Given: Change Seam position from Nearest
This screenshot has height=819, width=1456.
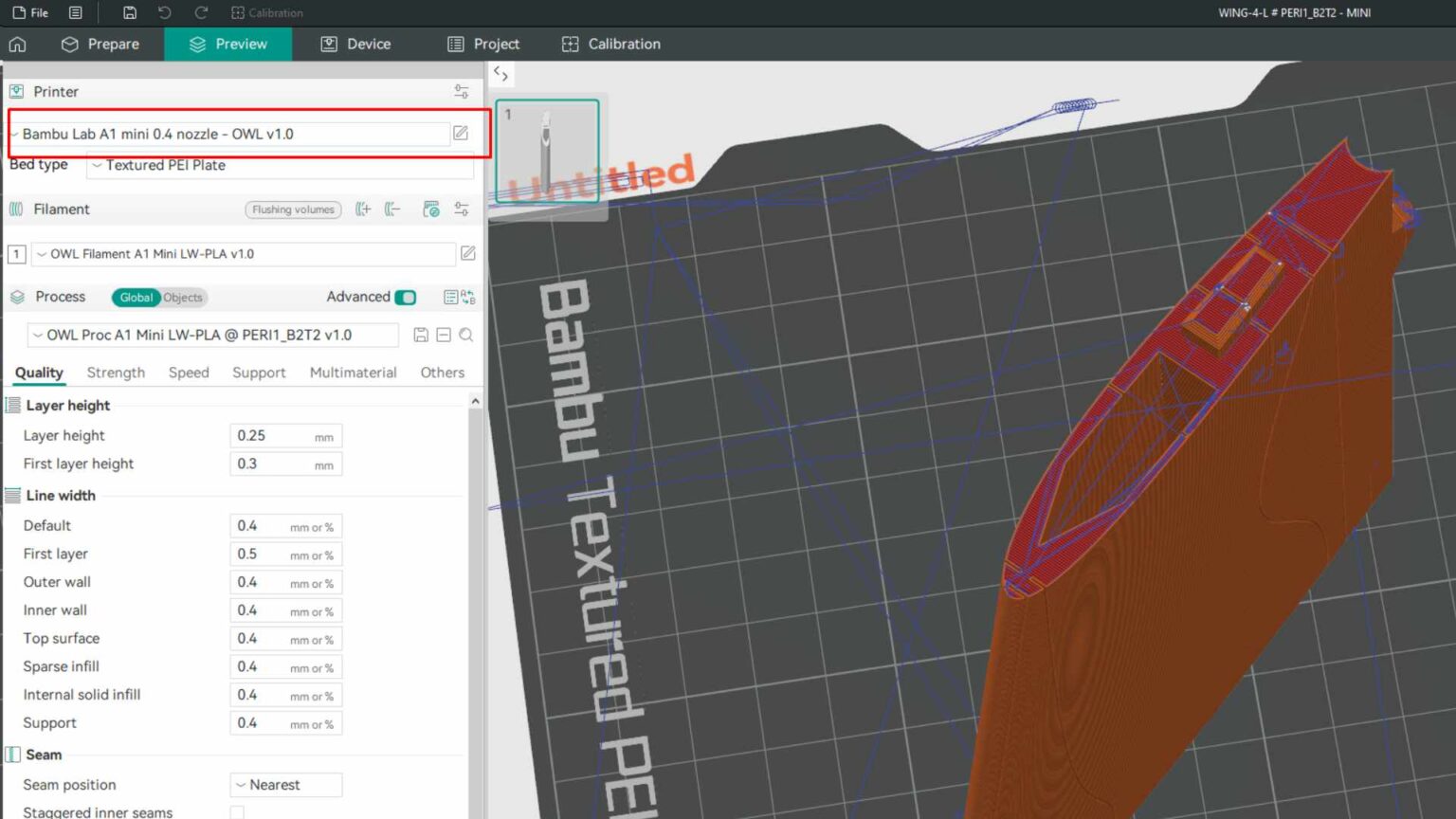Looking at the screenshot, I should pyautogui.click(x=284, y=784).
